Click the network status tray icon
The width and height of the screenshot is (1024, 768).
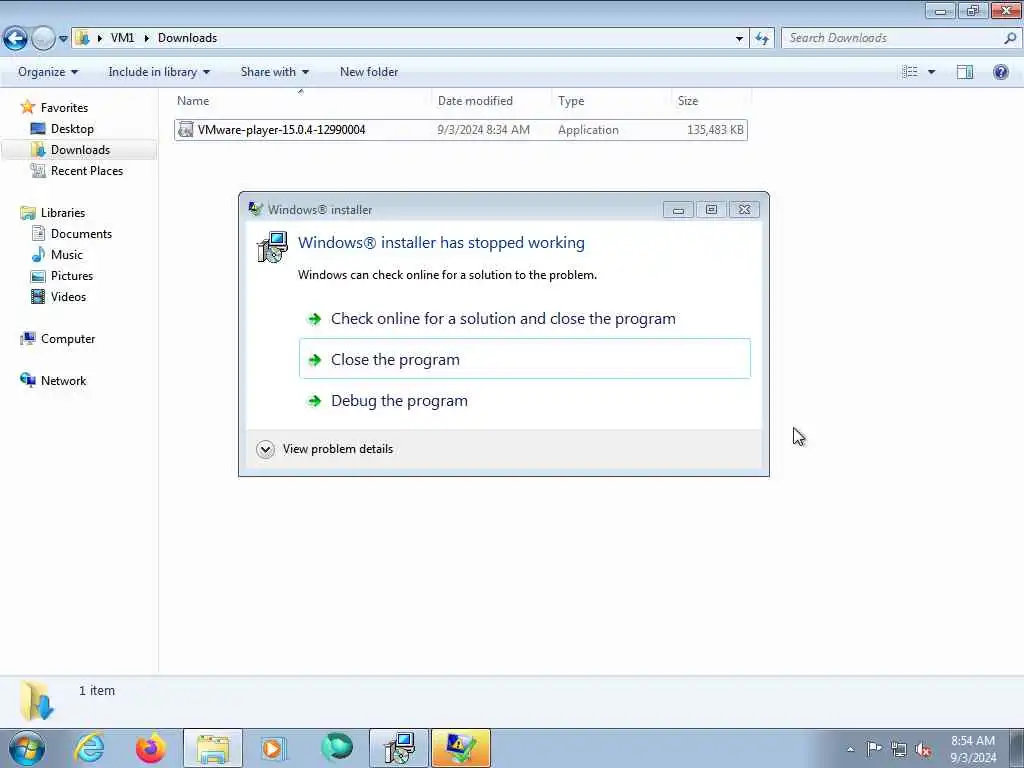899,749
